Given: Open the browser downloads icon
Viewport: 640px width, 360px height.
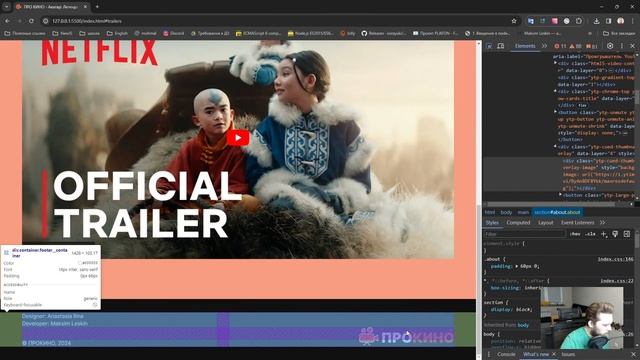Looking at the screenshot, I should tap(596, 21).
